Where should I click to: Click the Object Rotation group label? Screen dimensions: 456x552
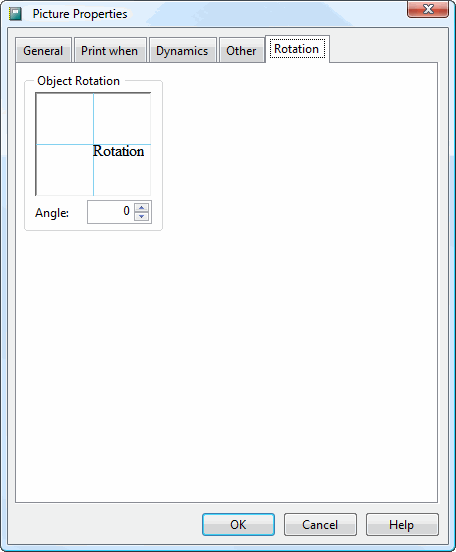click(x=78, y=81)
